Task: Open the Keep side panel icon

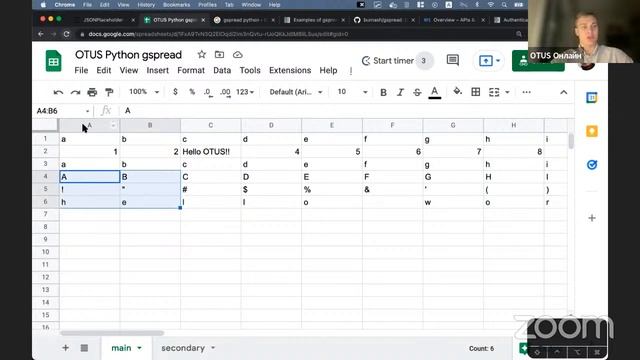Action: point(592,131)
